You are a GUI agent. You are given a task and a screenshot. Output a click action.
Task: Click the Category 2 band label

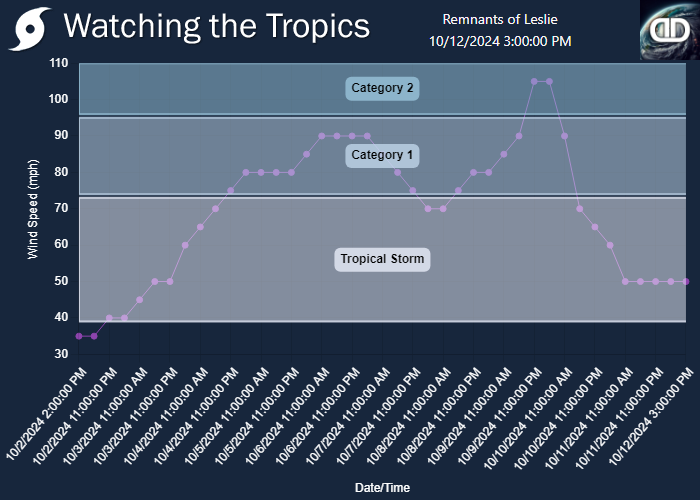click(382, 88)
